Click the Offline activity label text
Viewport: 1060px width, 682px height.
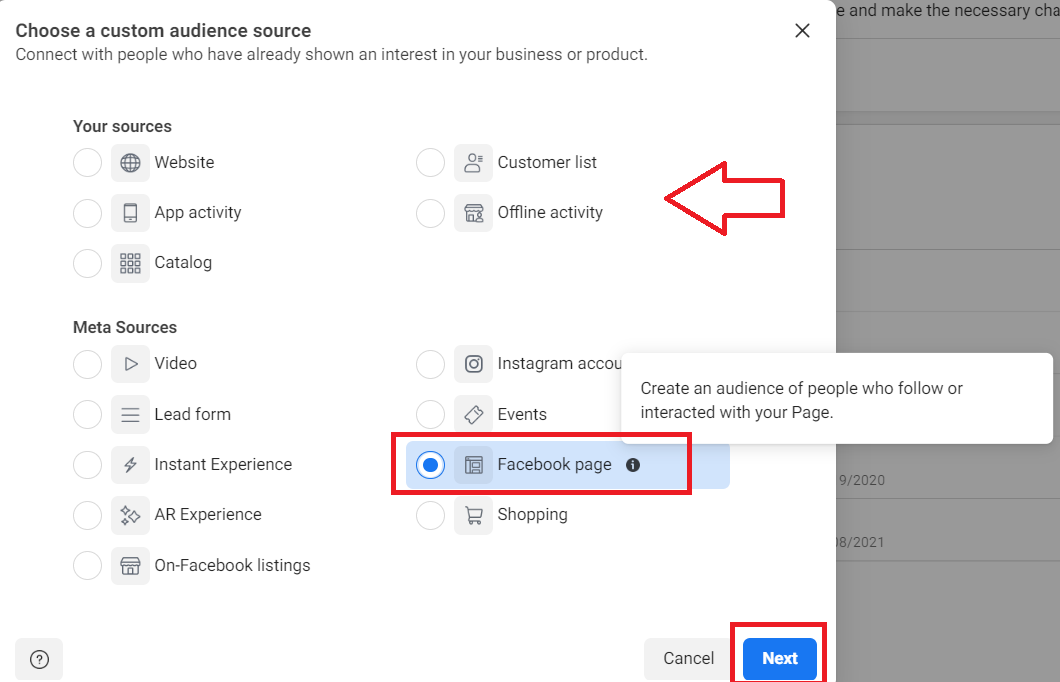[x=550, y=212]
